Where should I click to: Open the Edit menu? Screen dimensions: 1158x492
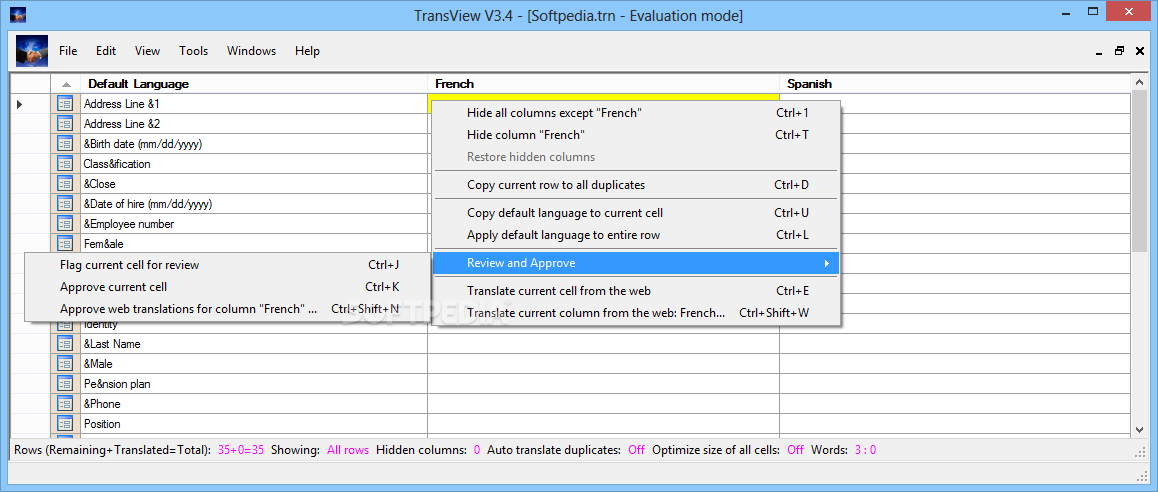click(106, 51)
